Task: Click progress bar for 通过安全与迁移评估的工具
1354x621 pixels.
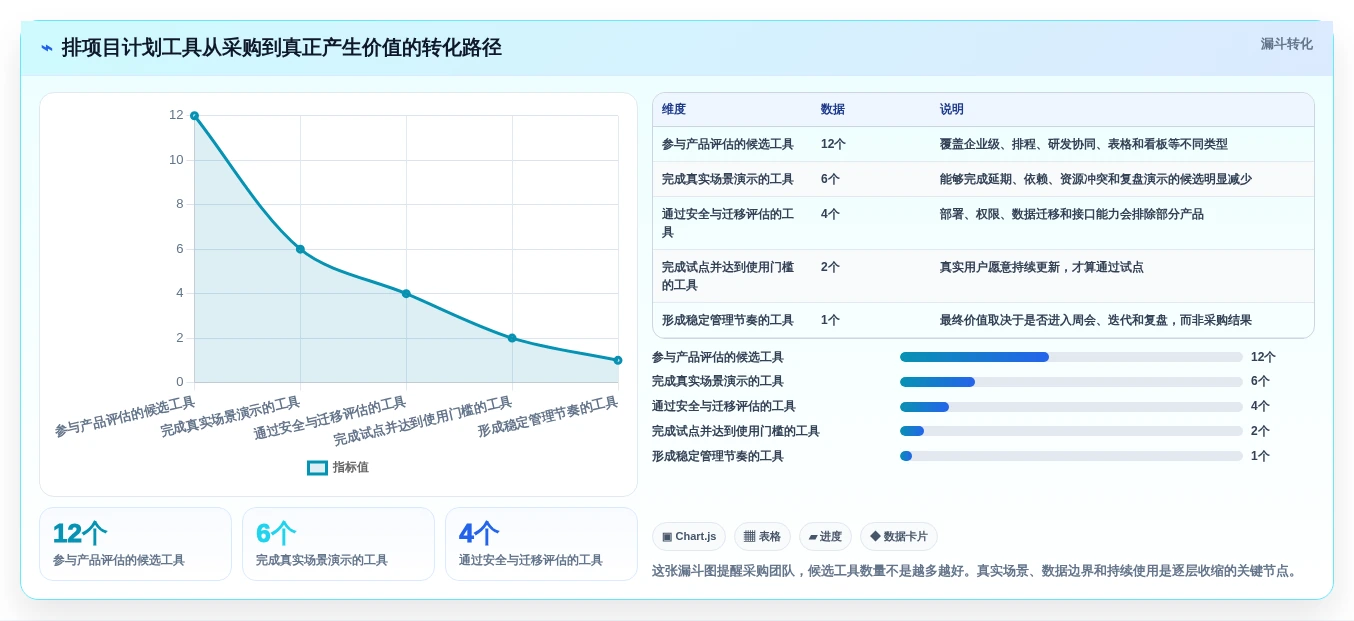Action: coord(1071,406)
